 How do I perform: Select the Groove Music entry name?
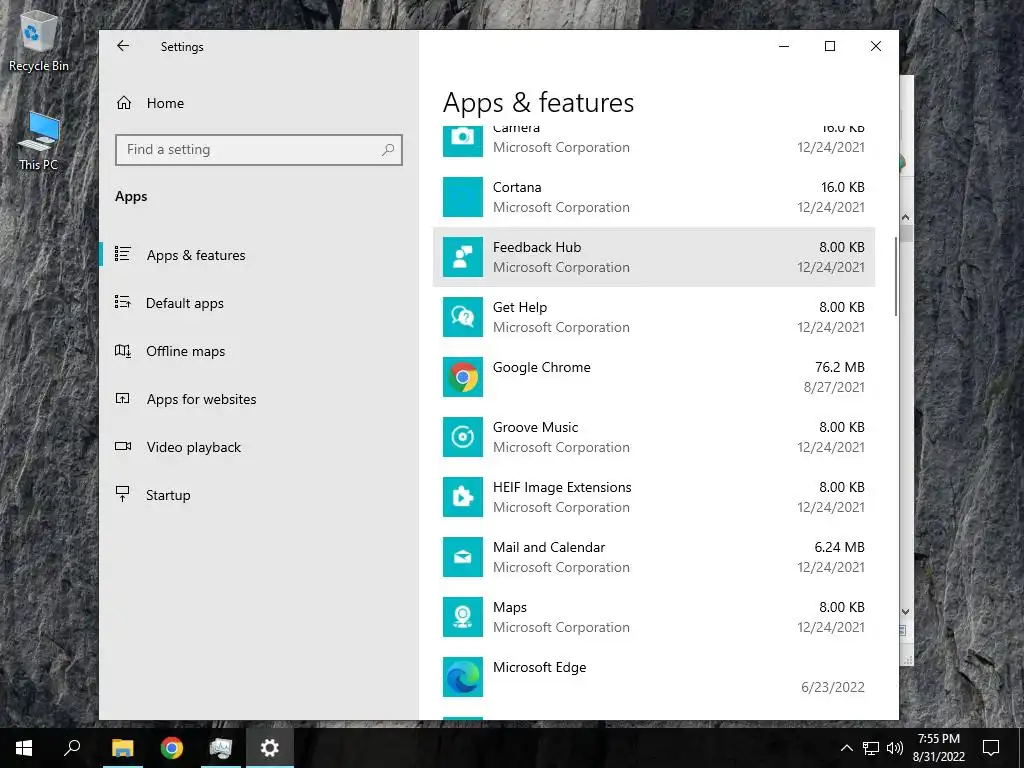[536, 428]
